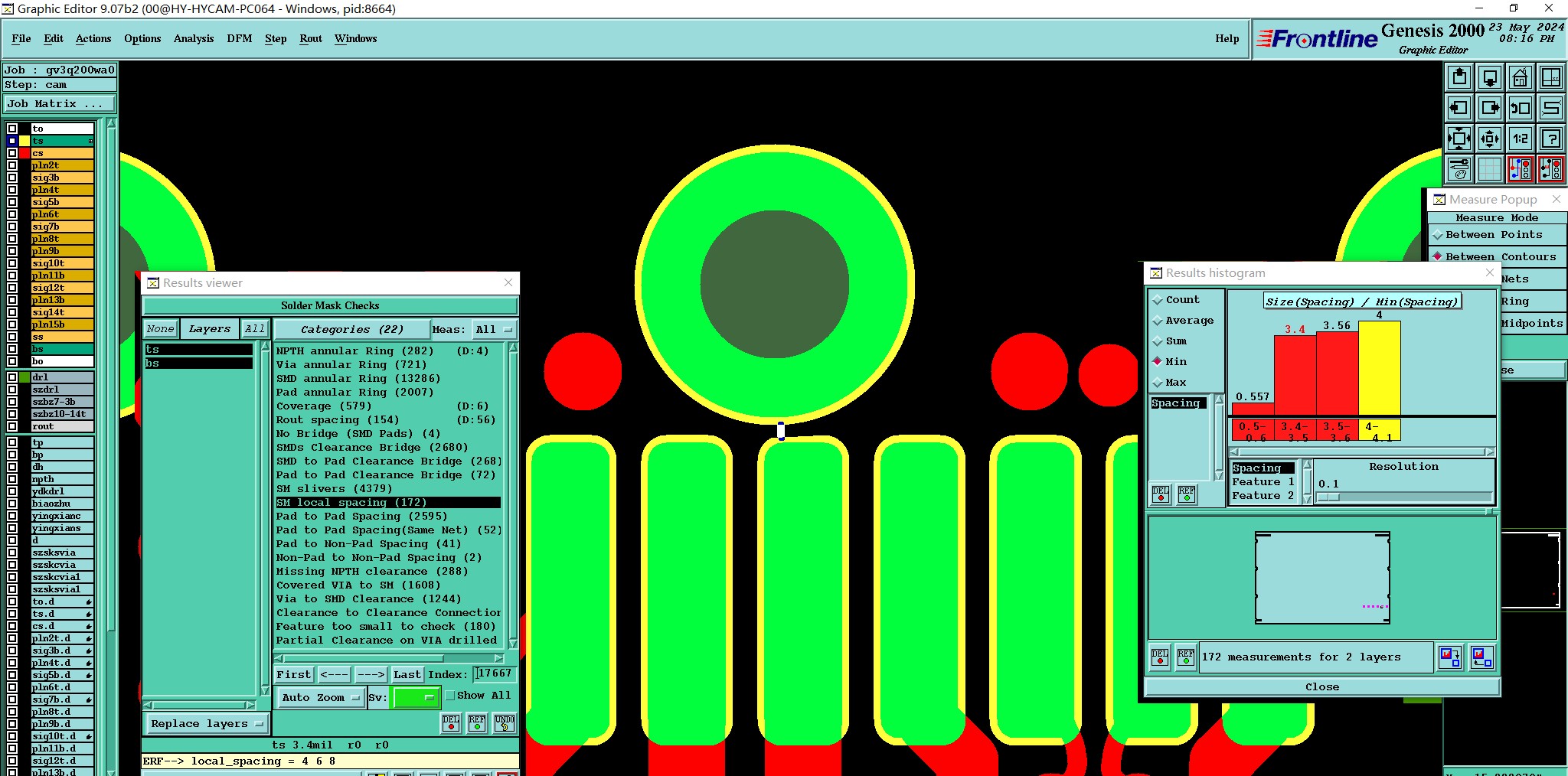
Task: Open the Actions menu
Action: (x=93, y=38)
